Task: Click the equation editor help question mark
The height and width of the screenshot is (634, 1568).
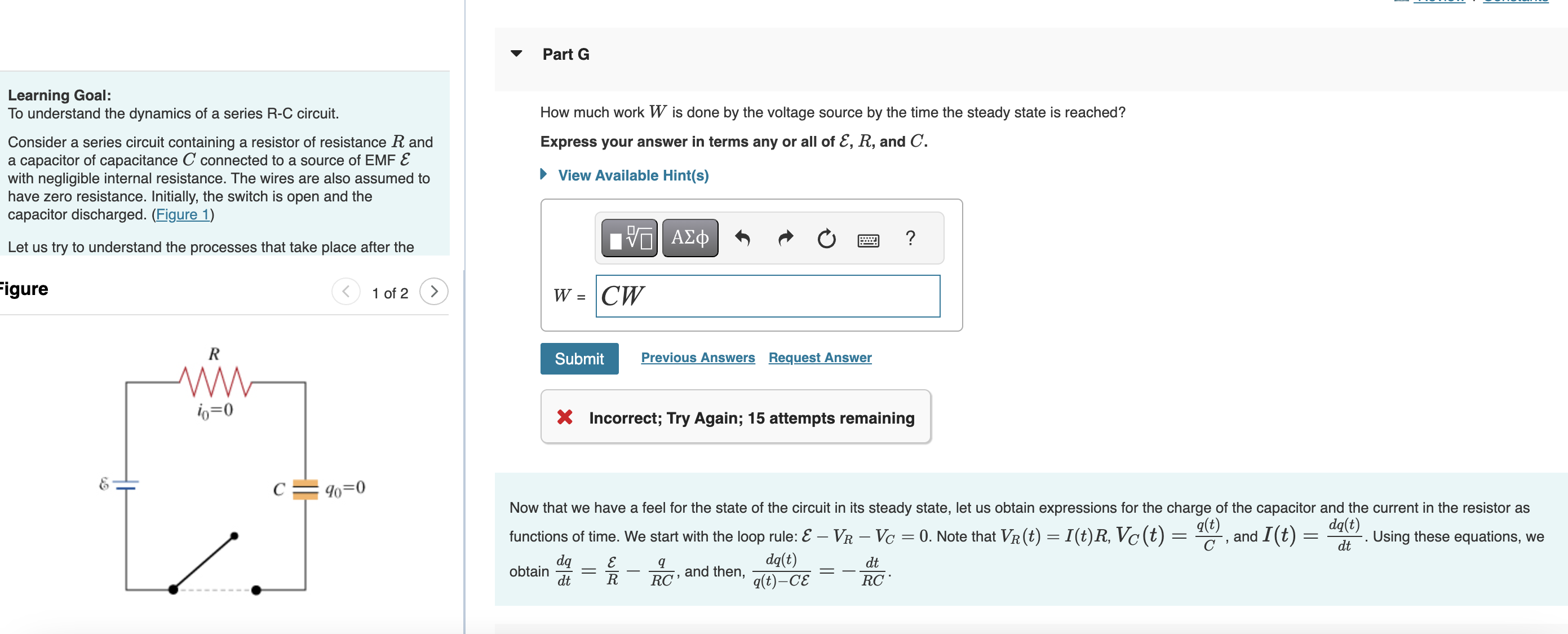Action: point(911,239)
